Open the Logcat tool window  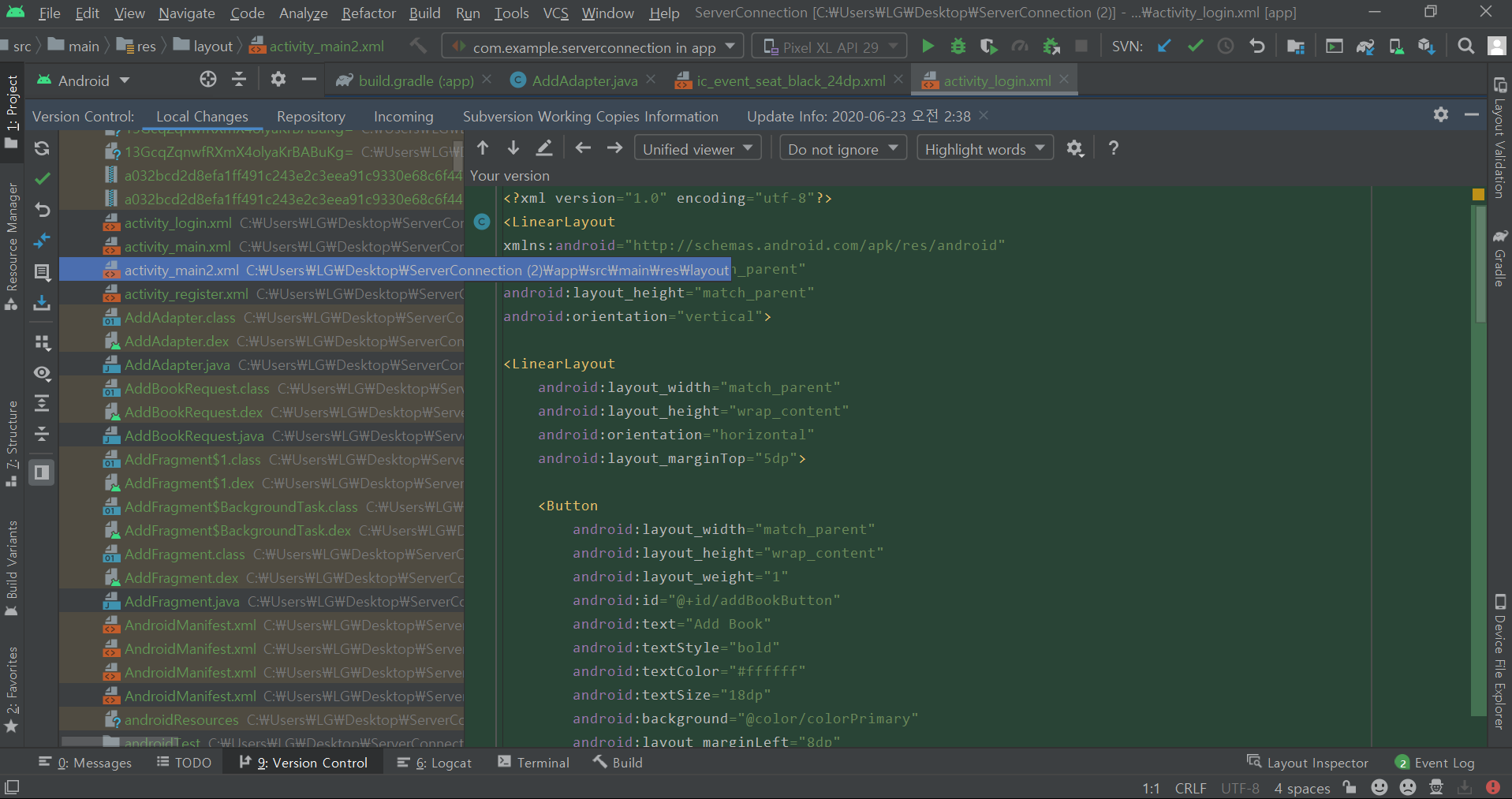click(434, 763)
